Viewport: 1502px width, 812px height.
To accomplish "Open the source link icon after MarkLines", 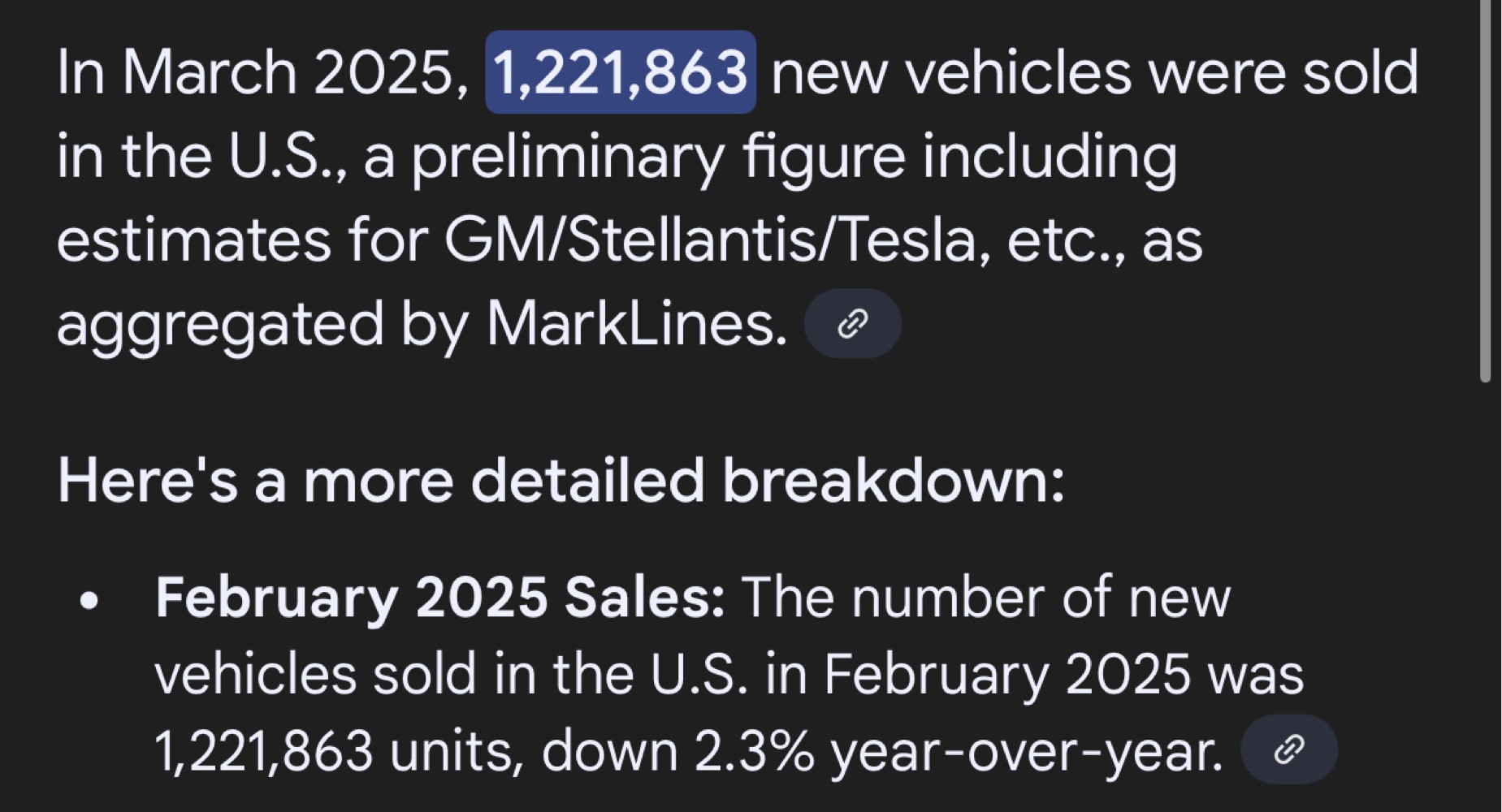I will click(x=852, y=323).
